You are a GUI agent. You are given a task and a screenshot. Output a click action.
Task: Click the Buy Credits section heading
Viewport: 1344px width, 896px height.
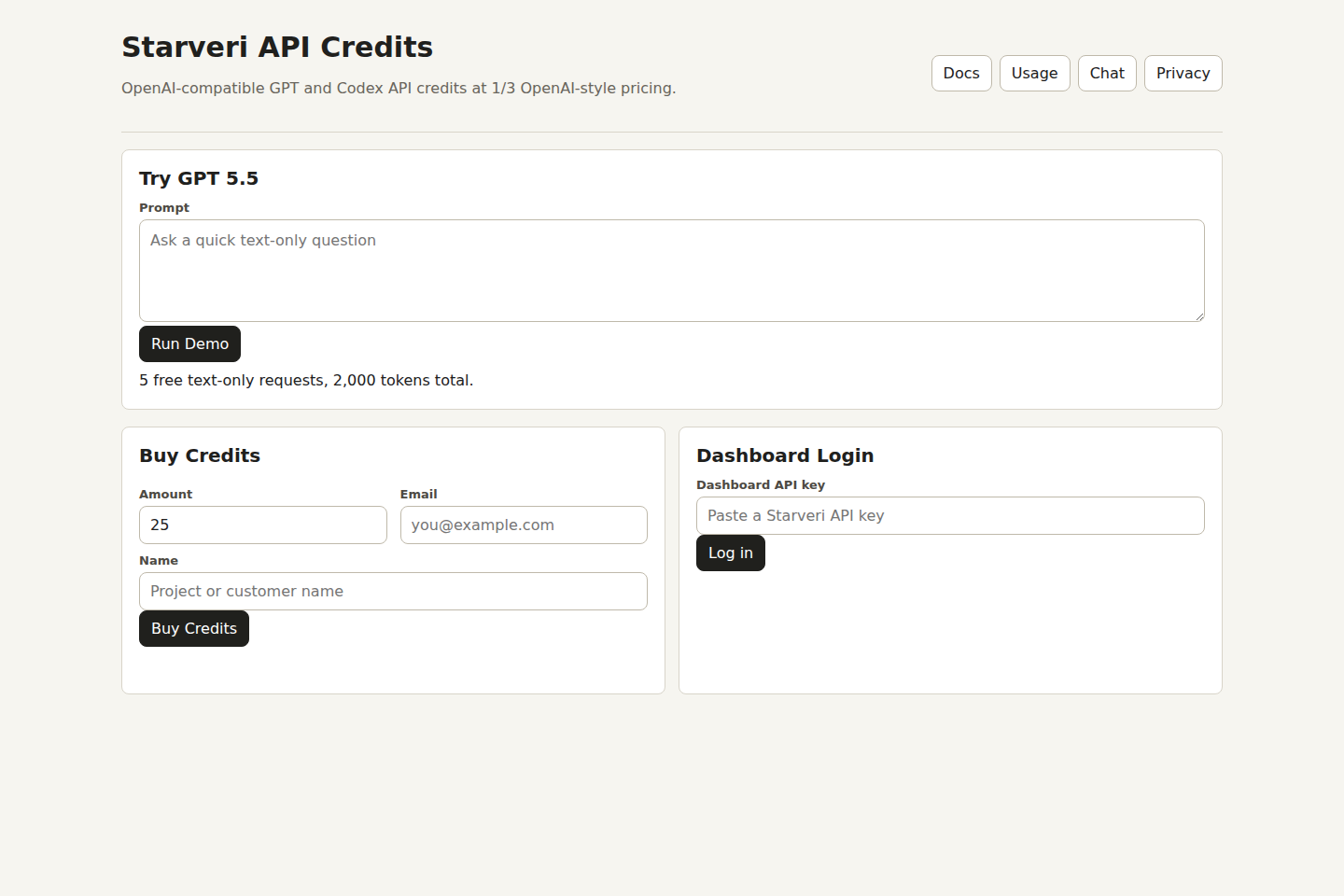click(x=200, y=455)
